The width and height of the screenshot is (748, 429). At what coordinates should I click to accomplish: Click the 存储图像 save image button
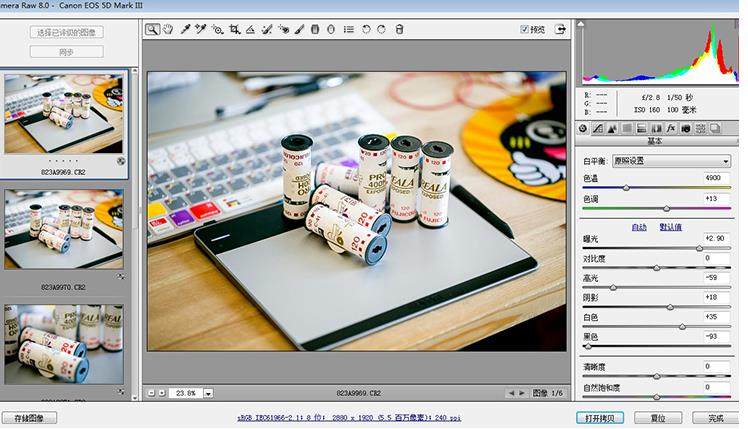pyautogui.click(x=29, y=418)
